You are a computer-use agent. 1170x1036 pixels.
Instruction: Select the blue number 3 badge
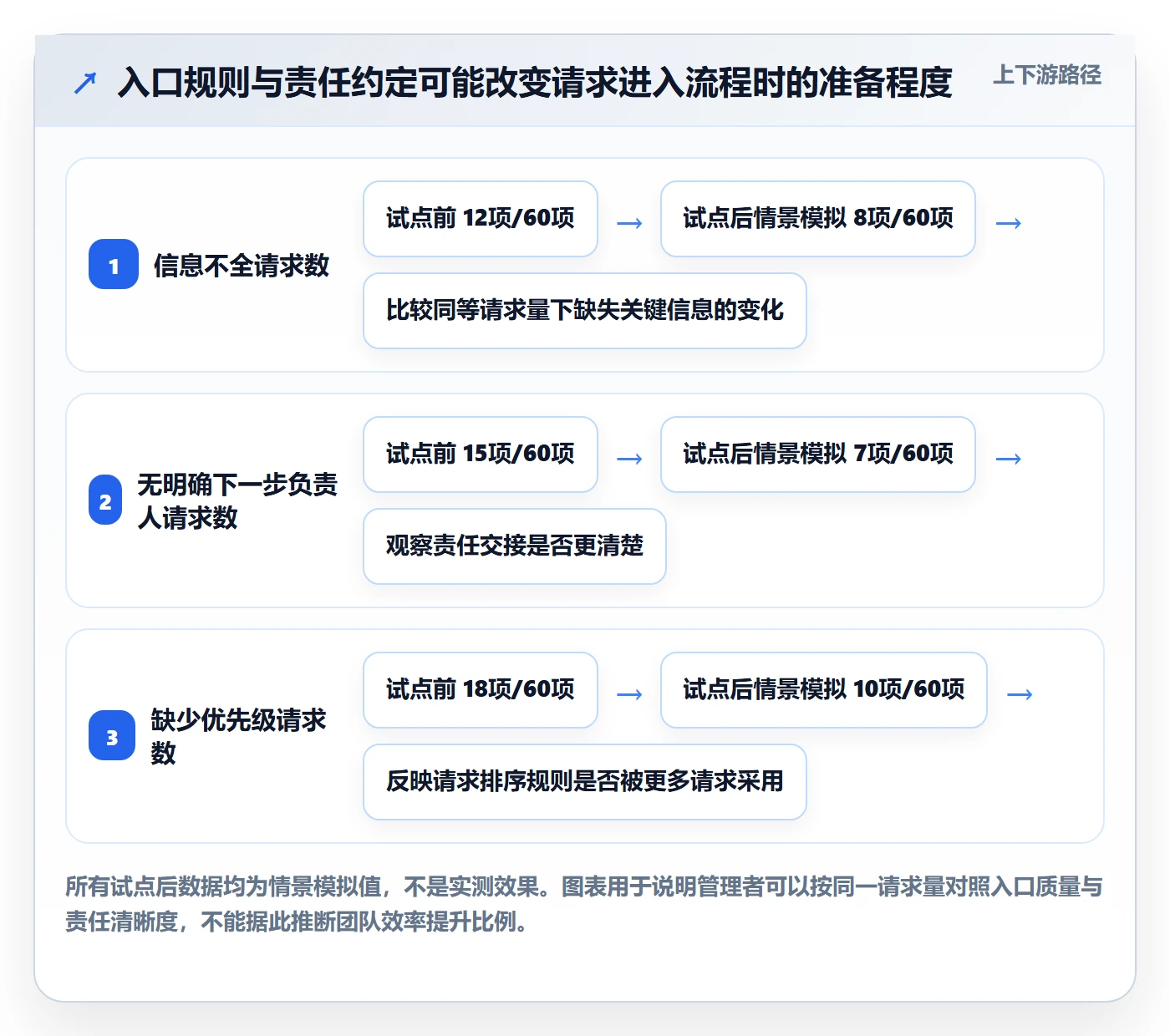pyautogui.click(x=112, y=736)
